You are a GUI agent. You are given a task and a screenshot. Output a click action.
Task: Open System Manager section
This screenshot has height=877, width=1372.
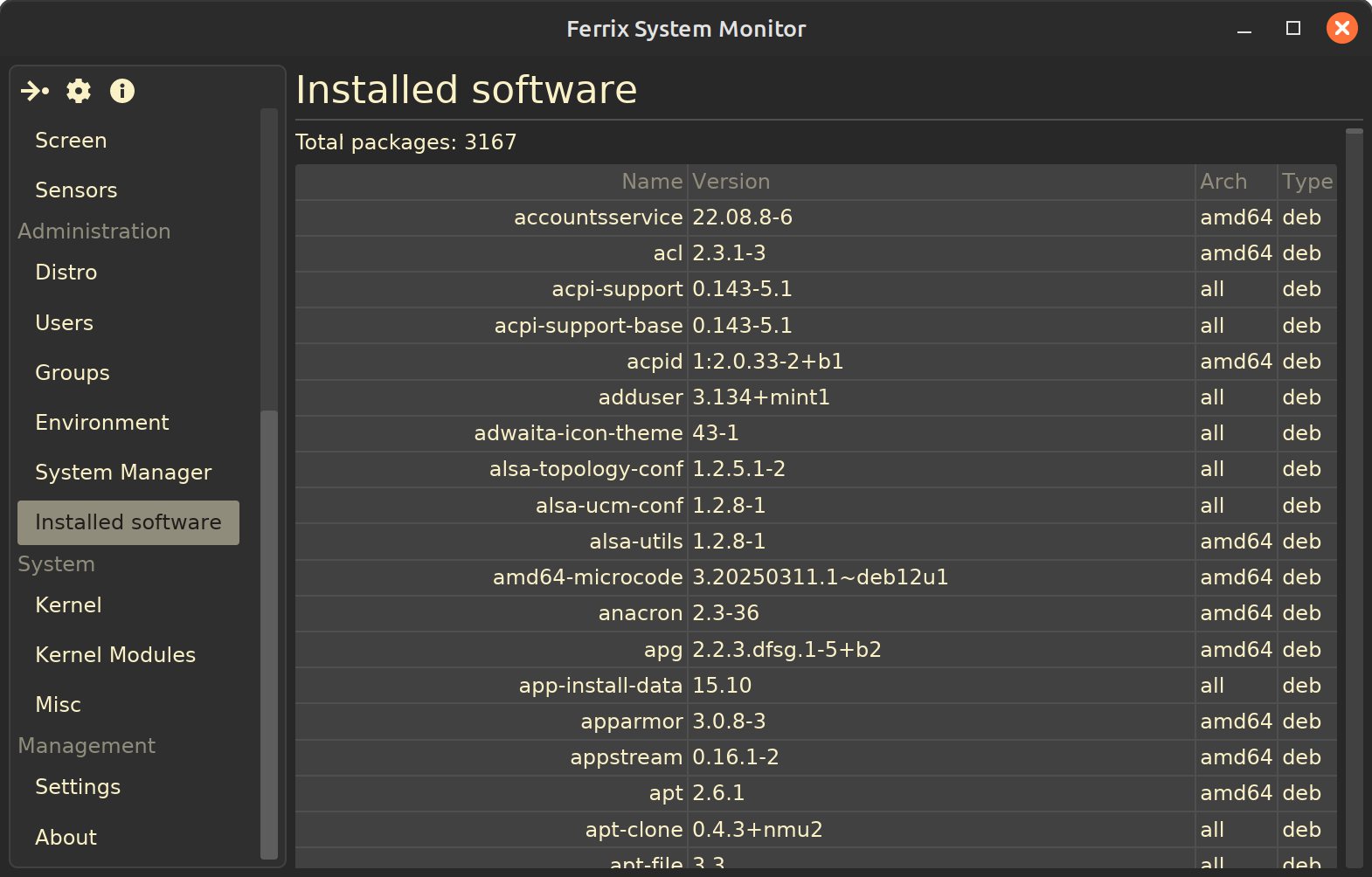coord(123,473)
